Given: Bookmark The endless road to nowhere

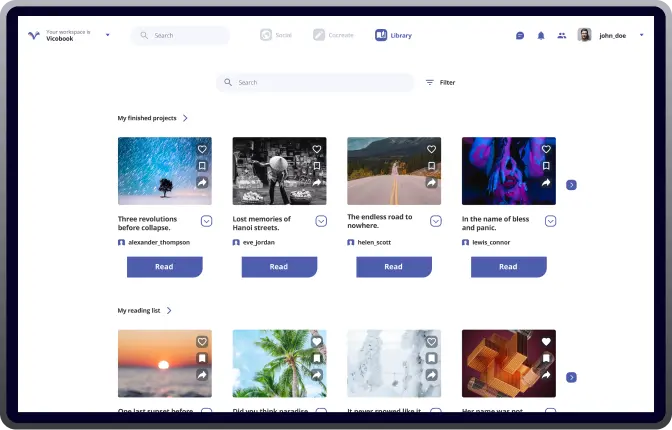Looking at the screenshot, I should pyautogui.click(x=432, y=165).
